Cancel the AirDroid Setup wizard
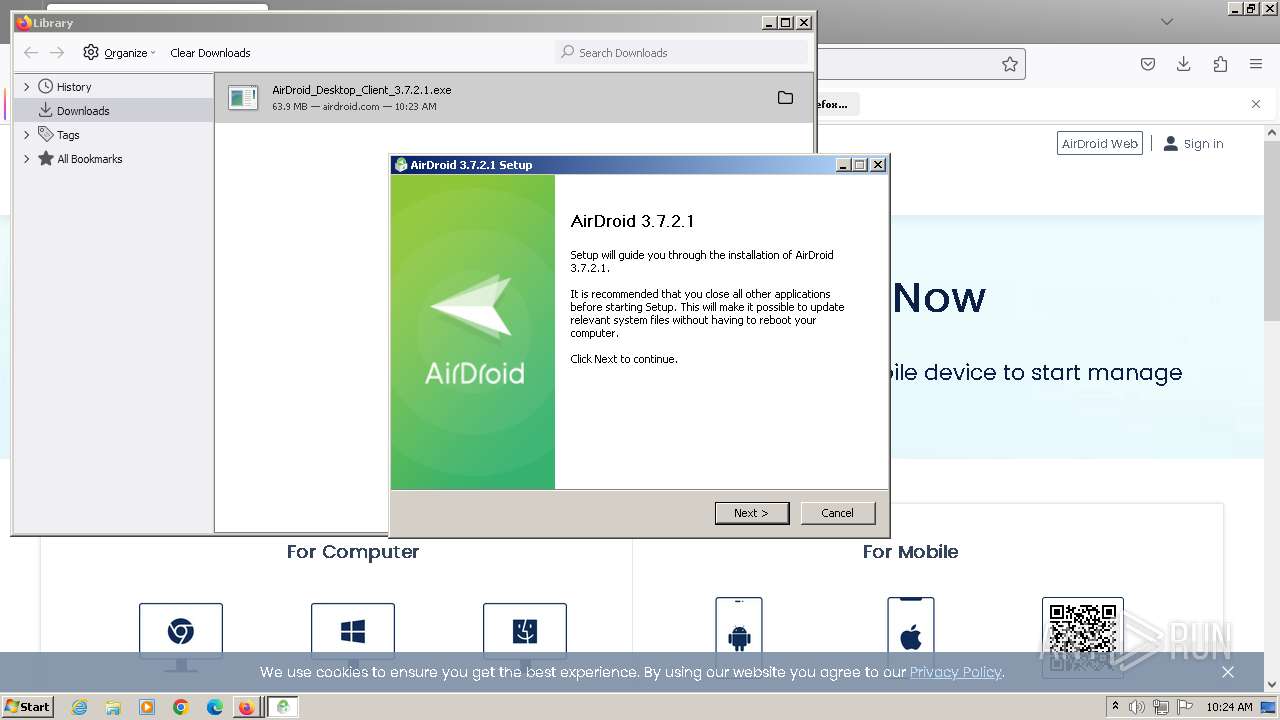1280x720 pixels. (x=838, y=513)
